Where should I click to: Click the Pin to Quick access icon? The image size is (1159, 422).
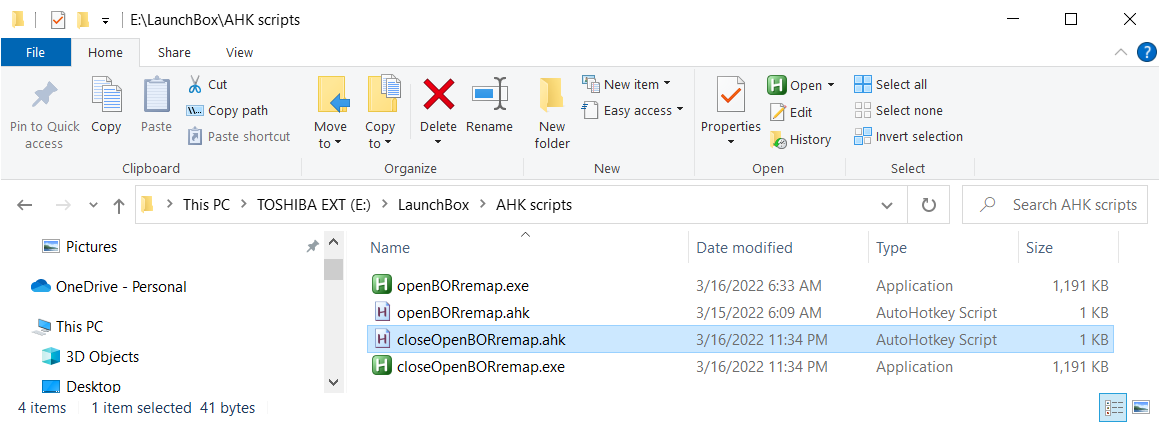click(44, 96)
